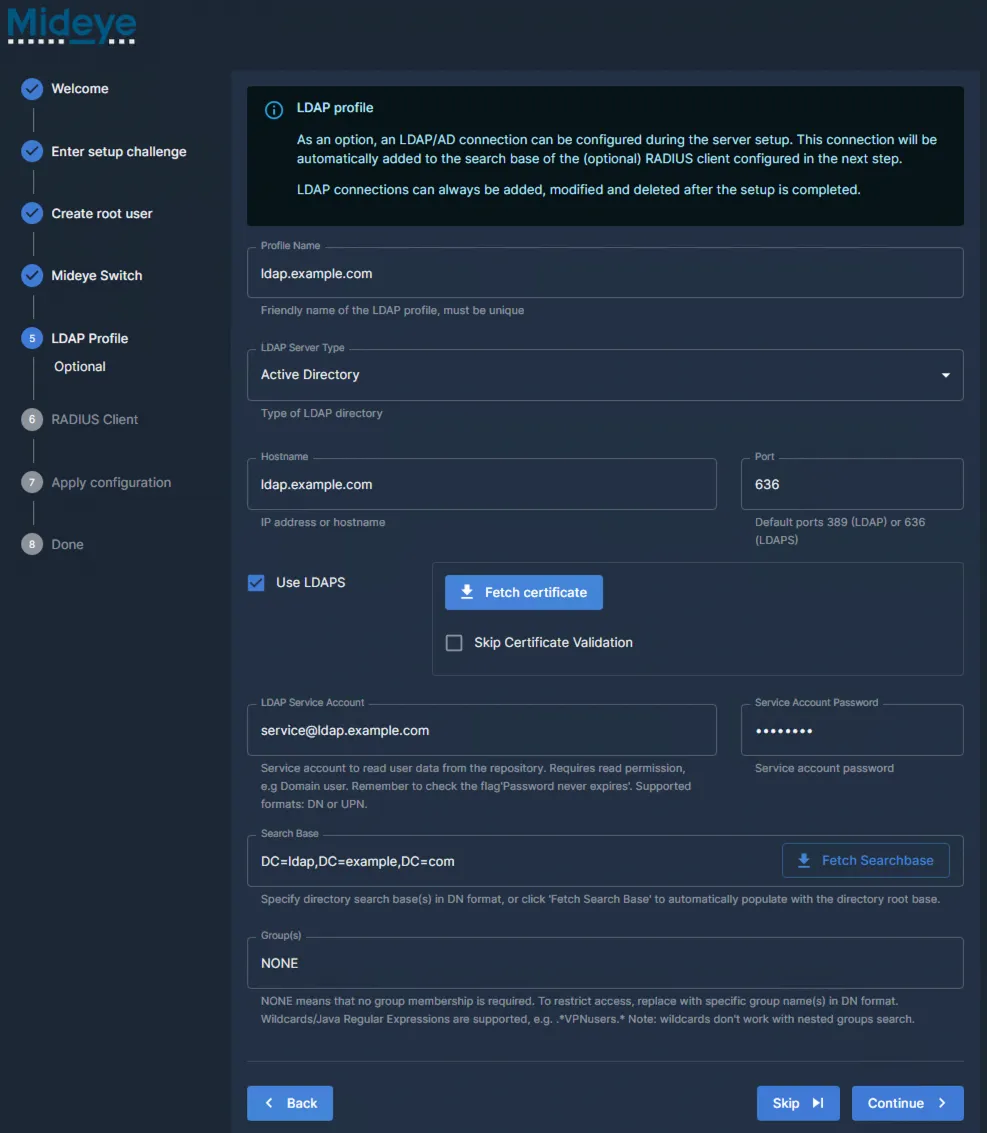The width and height of the screenshot is (987, 1133).
Task: Click the download icon on Fetch certificate
Action: [x=466, y=592]
